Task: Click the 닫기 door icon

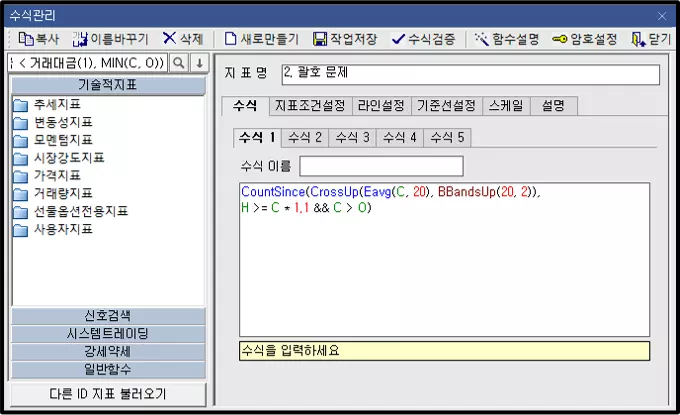Action: 638,39
